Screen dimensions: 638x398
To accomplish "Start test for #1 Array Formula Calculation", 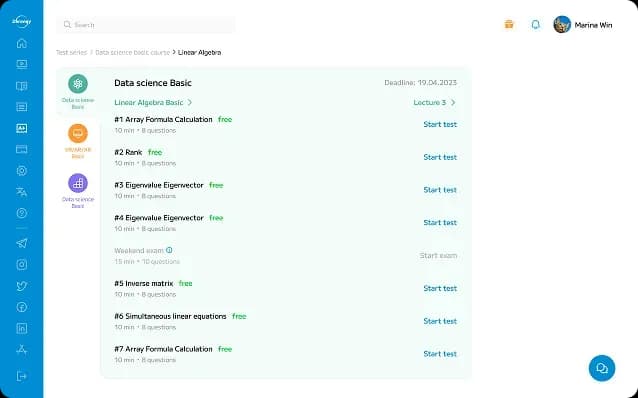I will point(440,124).
